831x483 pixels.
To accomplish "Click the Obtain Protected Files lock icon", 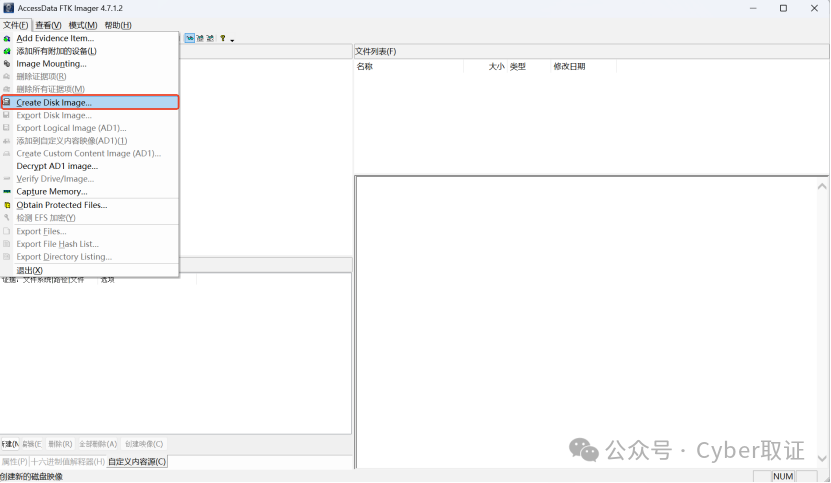I will pyautogui.click(x=7, y=205).
